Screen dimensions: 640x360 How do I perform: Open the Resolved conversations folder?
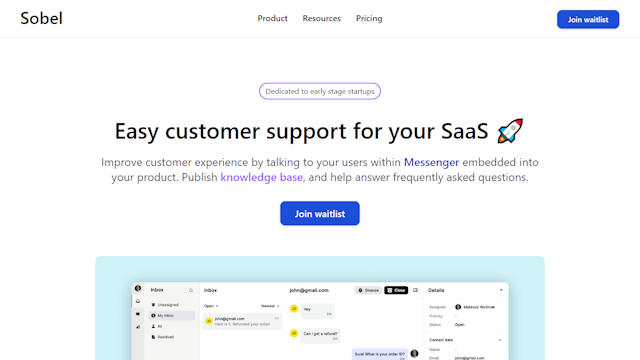[x=163, y=337]
